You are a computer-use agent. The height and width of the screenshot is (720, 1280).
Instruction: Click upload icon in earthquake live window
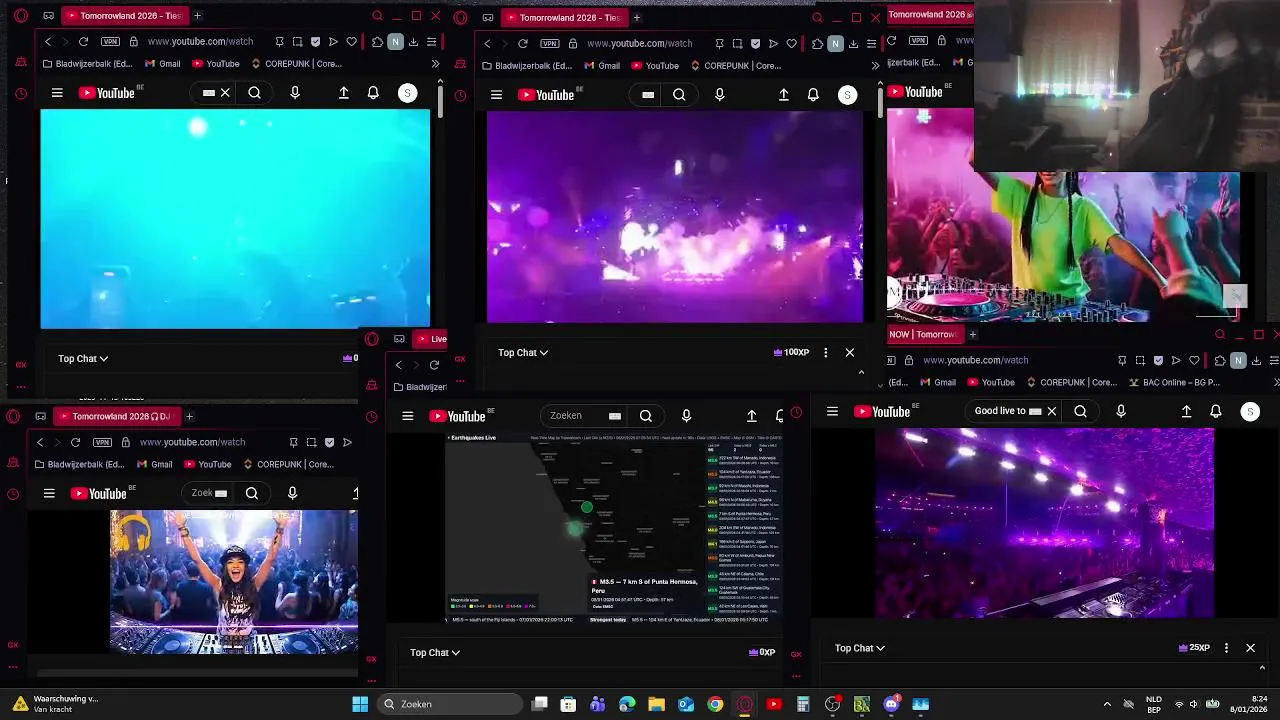pos(752,416)
